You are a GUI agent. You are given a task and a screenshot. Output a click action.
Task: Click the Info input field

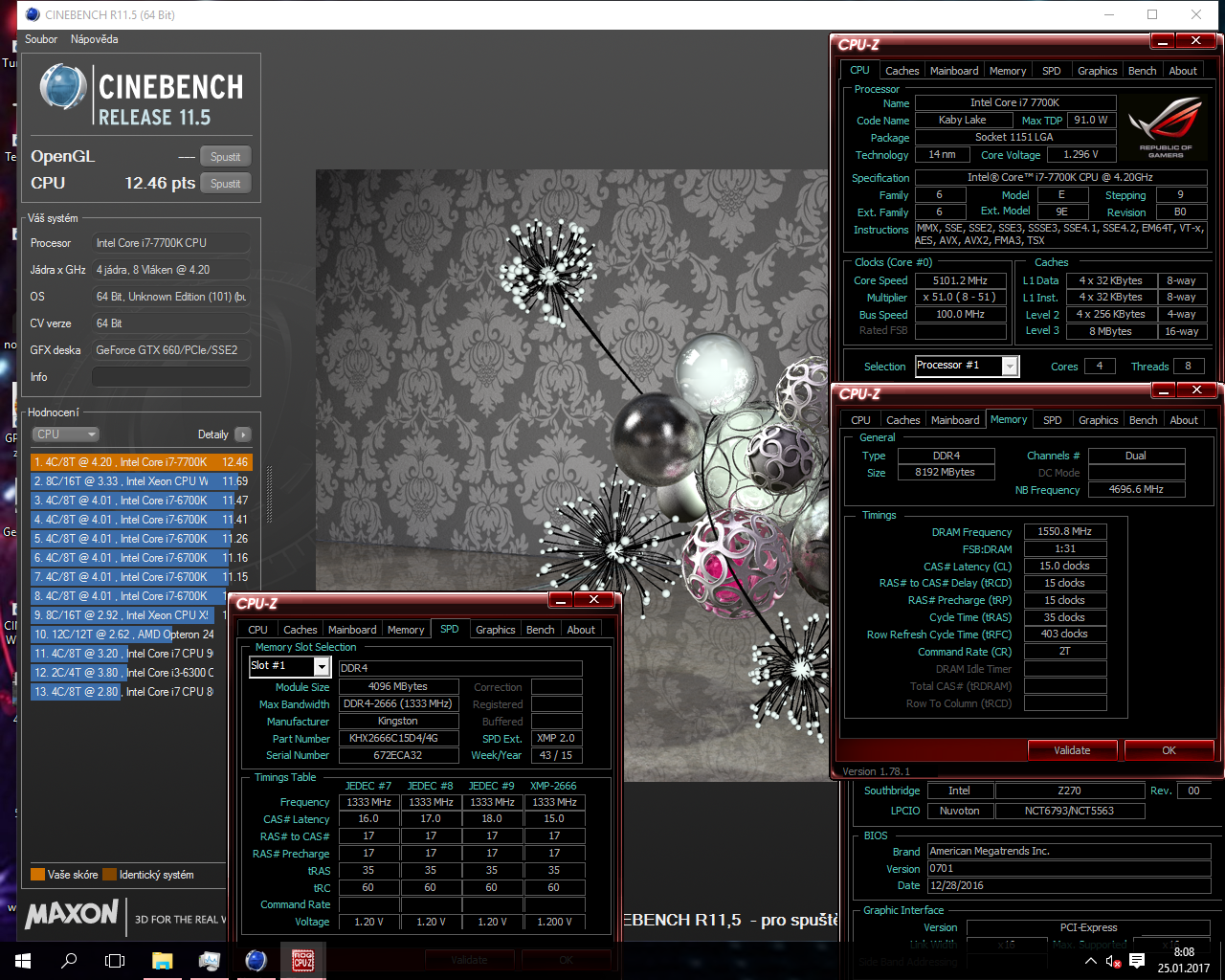[171, 377]
